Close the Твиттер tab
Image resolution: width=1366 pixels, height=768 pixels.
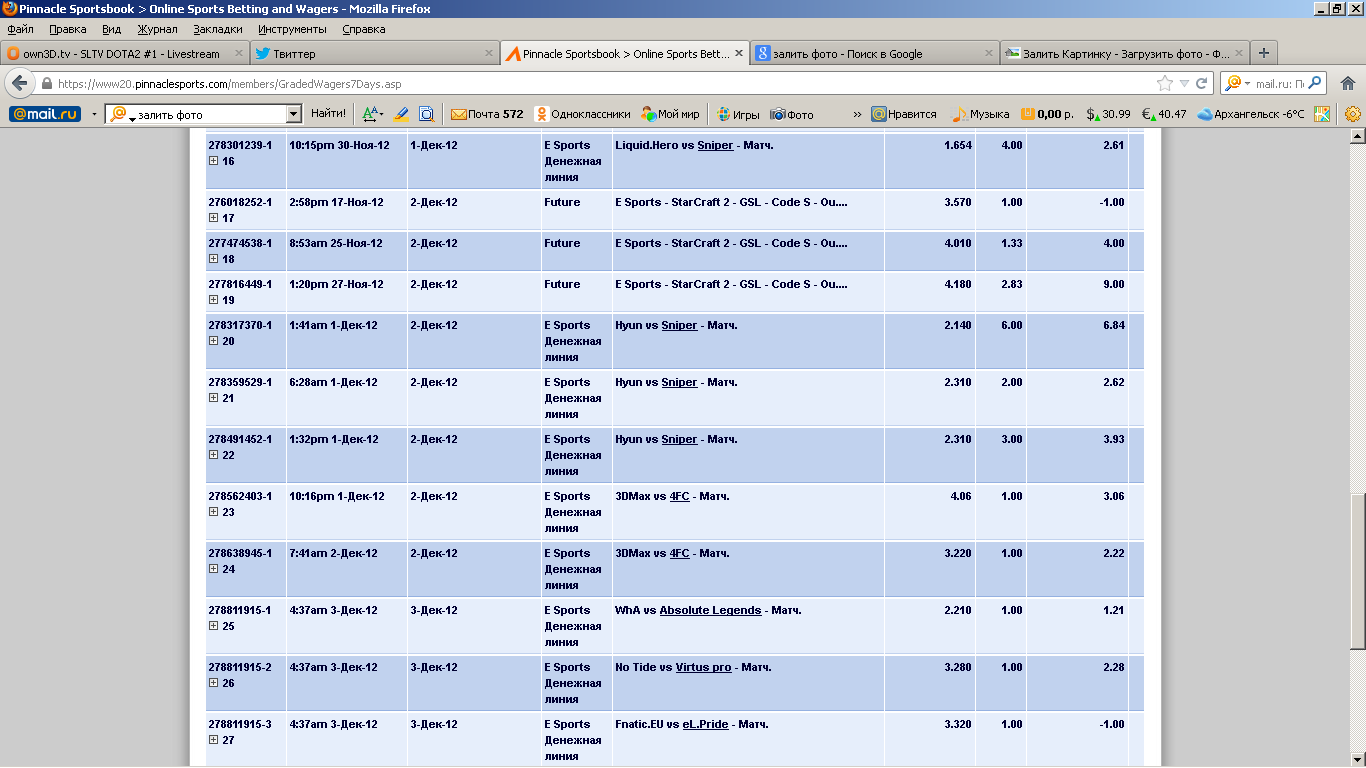point(488,53)
